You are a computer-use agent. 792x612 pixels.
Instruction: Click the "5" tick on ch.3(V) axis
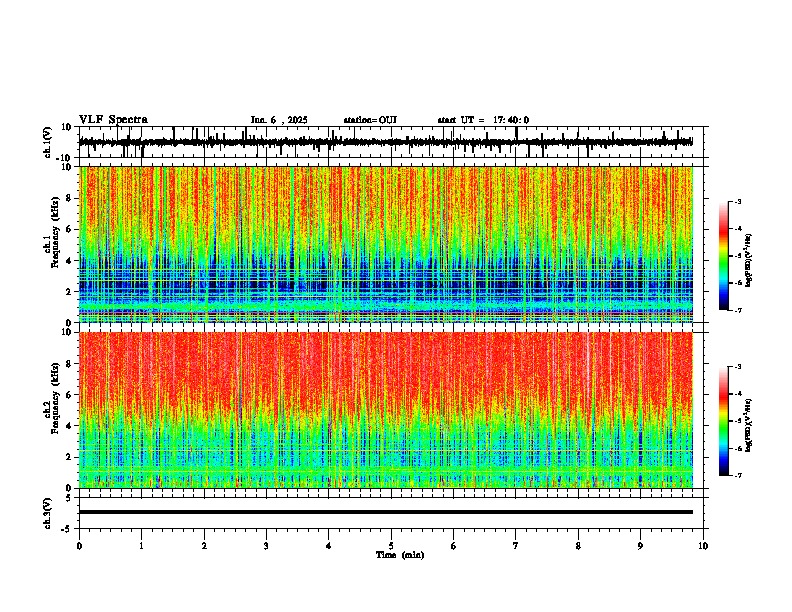pos(69,497)
